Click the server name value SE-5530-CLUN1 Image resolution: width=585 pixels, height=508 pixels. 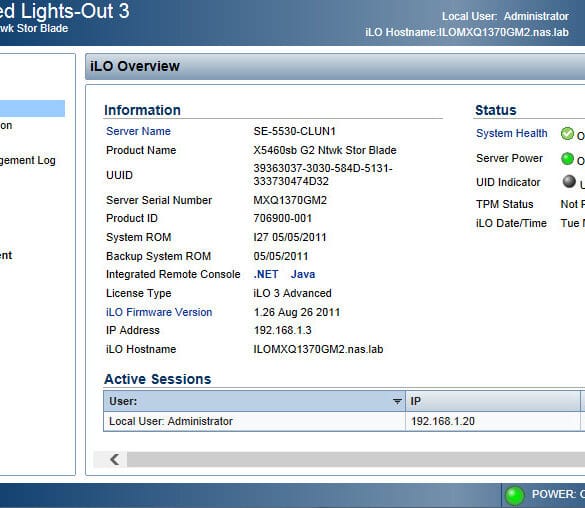coord(294,131)
